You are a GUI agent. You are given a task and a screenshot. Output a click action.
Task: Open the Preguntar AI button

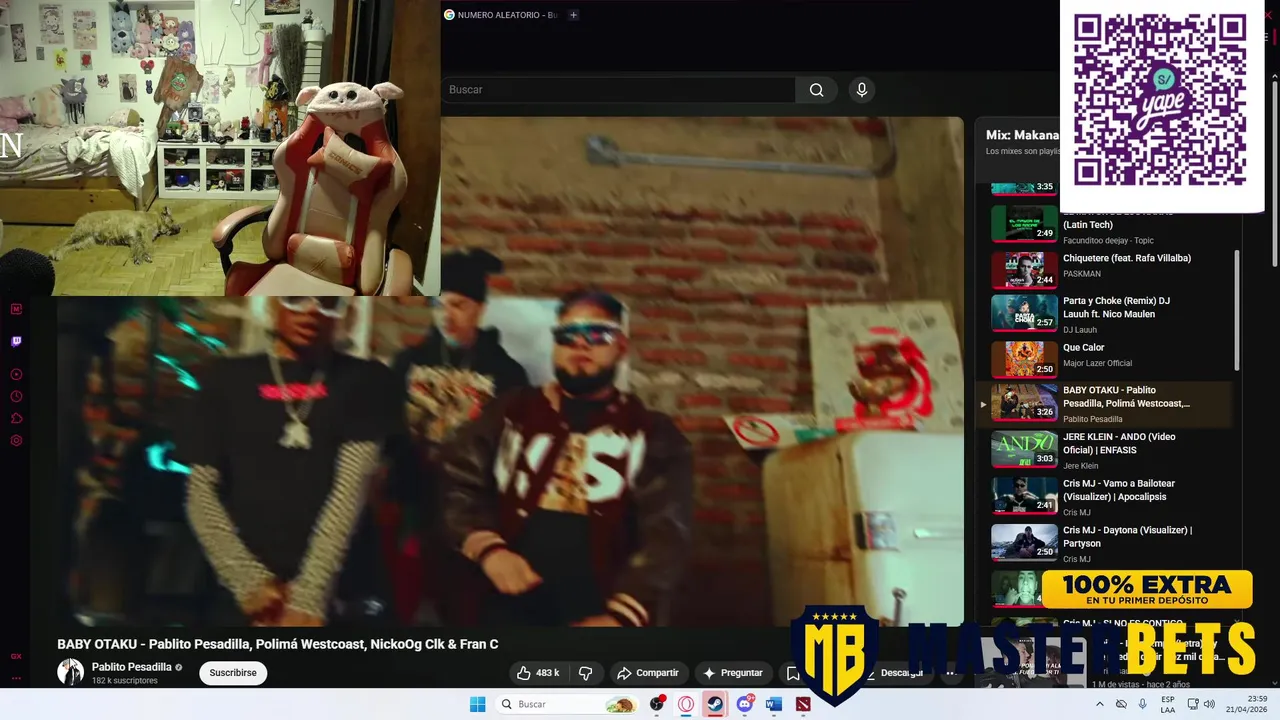tap(732, 673)
